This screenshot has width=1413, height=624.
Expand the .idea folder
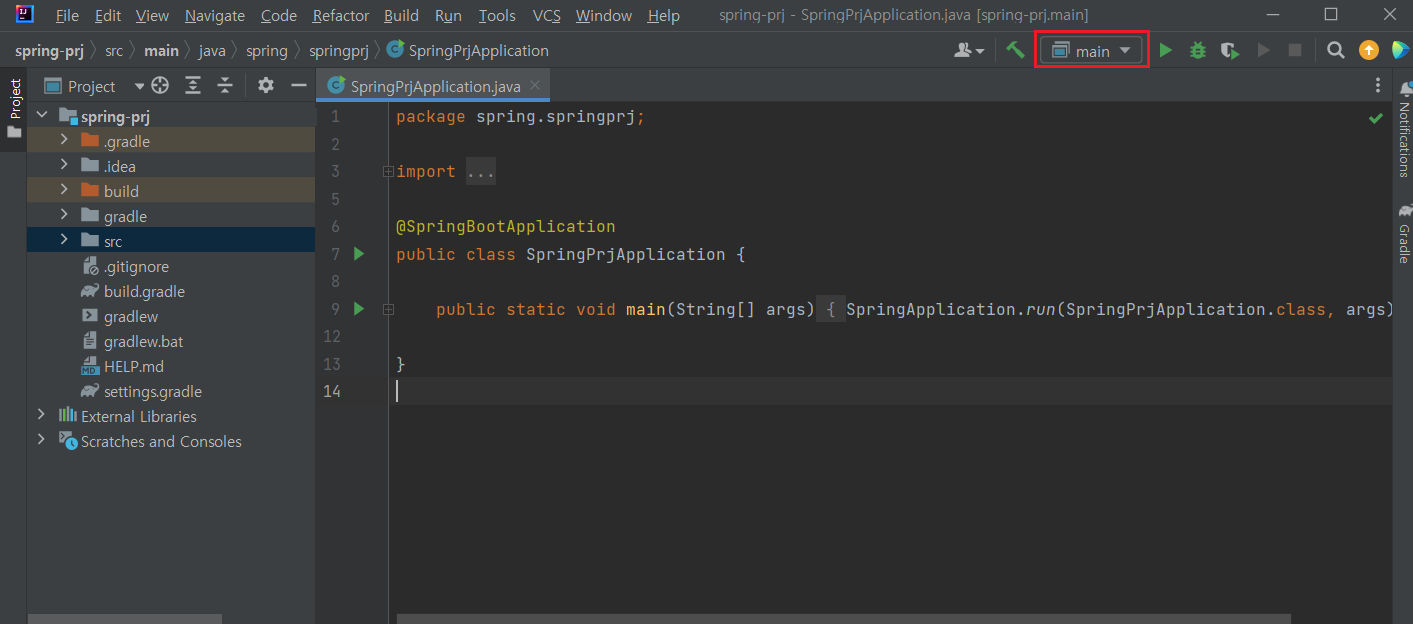[x=64, y=166]
